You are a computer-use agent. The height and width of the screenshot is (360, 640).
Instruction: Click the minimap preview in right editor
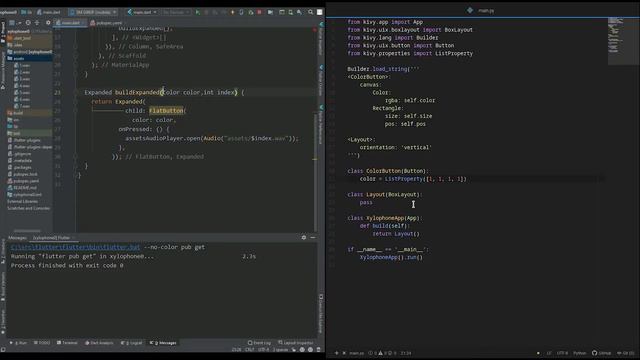pos(623,41)
